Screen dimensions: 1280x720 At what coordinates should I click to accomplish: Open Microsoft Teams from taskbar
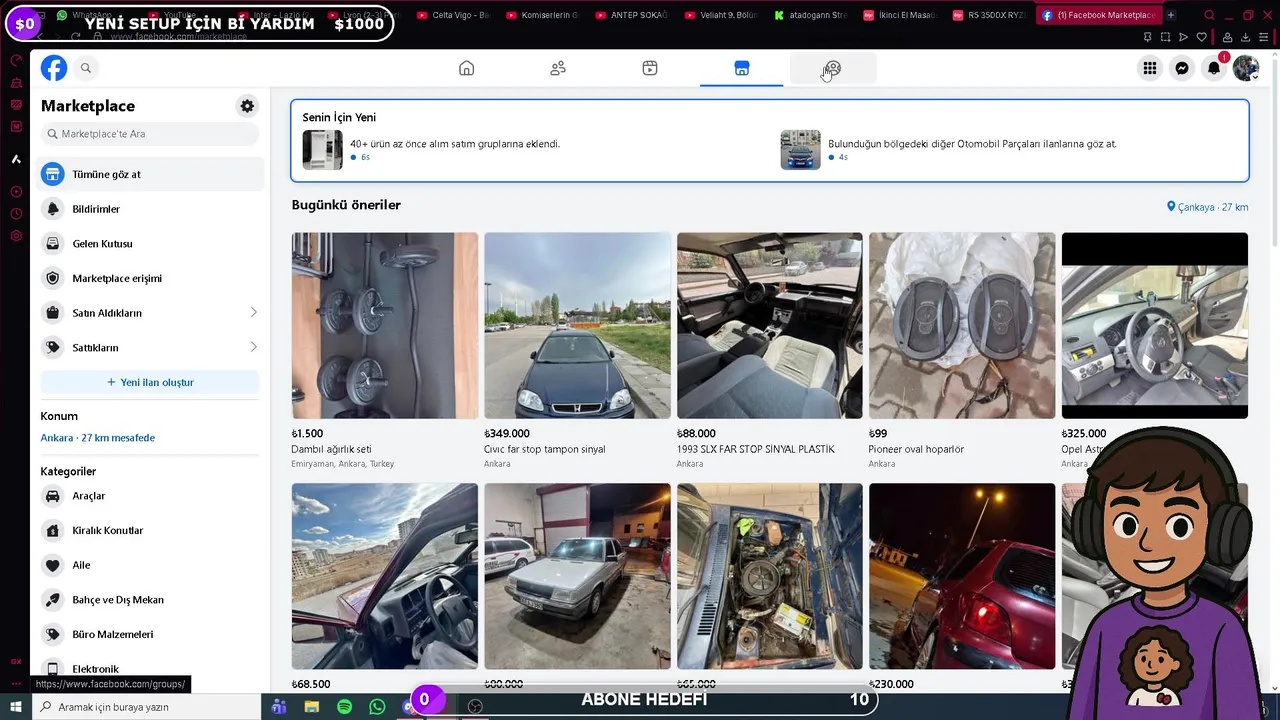279,707
